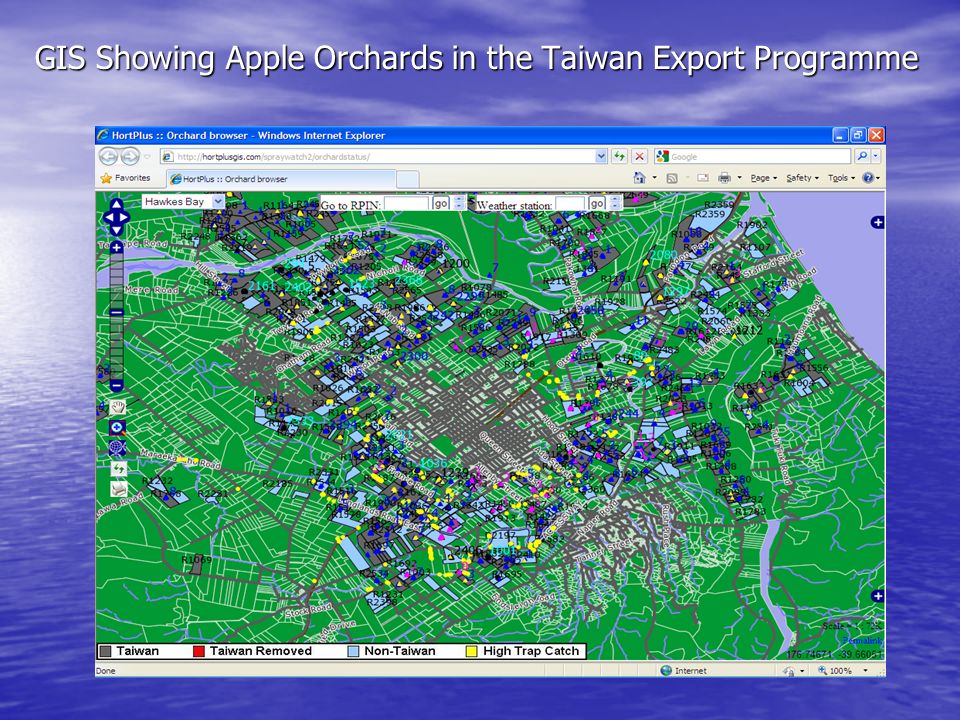
Task: Click the Google search box
Action: click(x=753, y=157)
